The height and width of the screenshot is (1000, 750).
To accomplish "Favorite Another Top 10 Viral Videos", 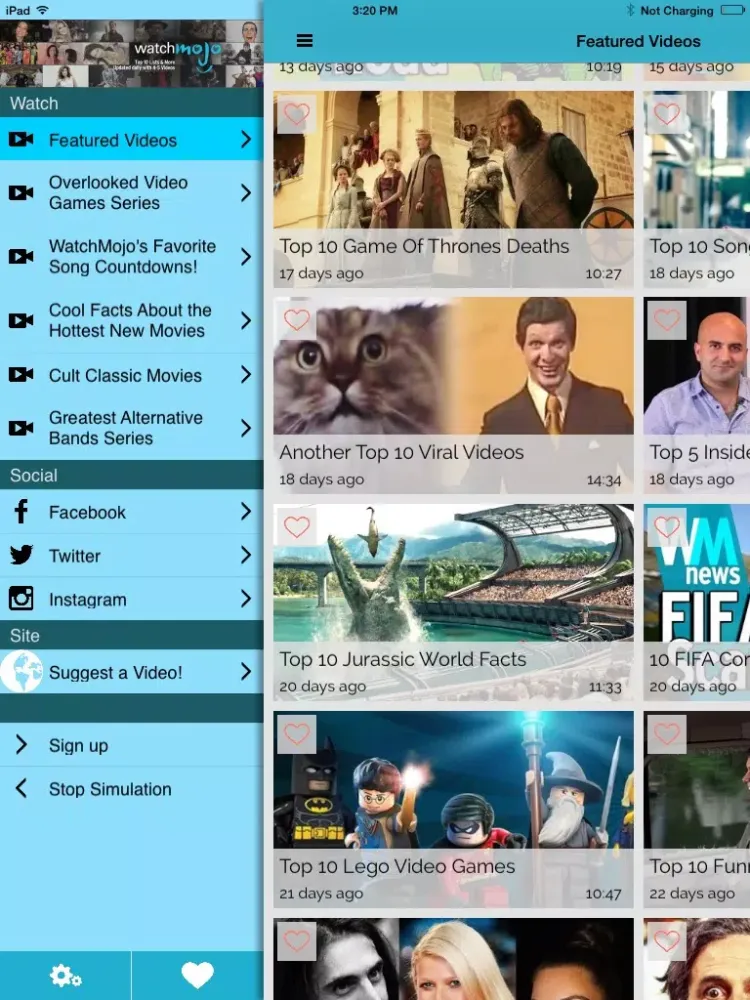I will click(297, 320).
